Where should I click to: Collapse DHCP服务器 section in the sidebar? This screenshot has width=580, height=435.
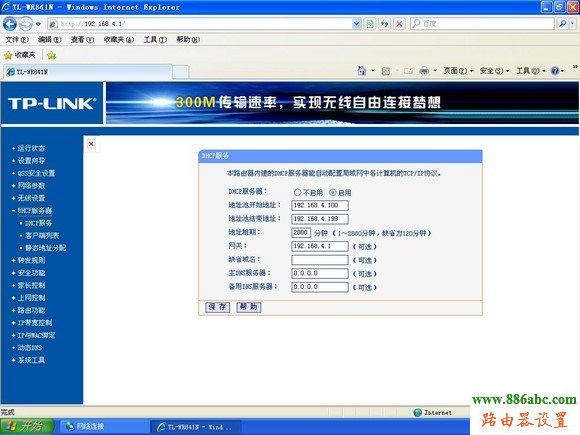35,210
